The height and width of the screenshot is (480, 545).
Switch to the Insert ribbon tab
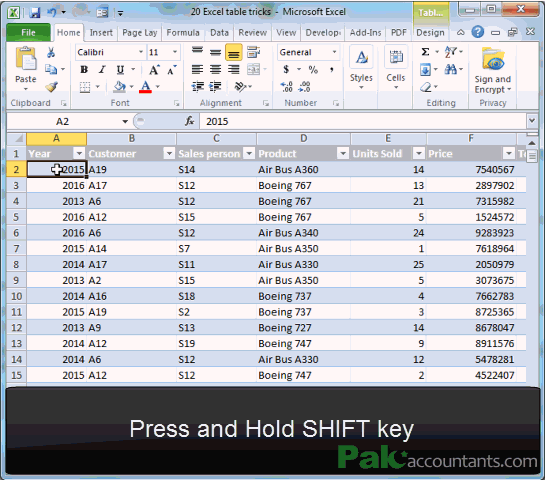(101, 33)
